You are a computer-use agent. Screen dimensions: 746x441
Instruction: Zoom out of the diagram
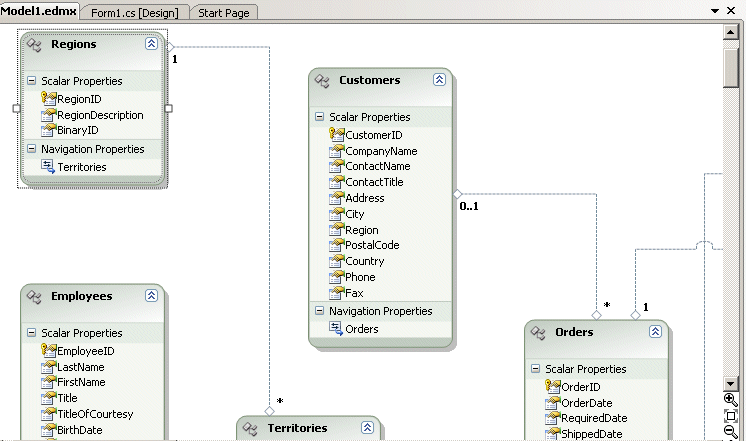(x=730, y=431)
